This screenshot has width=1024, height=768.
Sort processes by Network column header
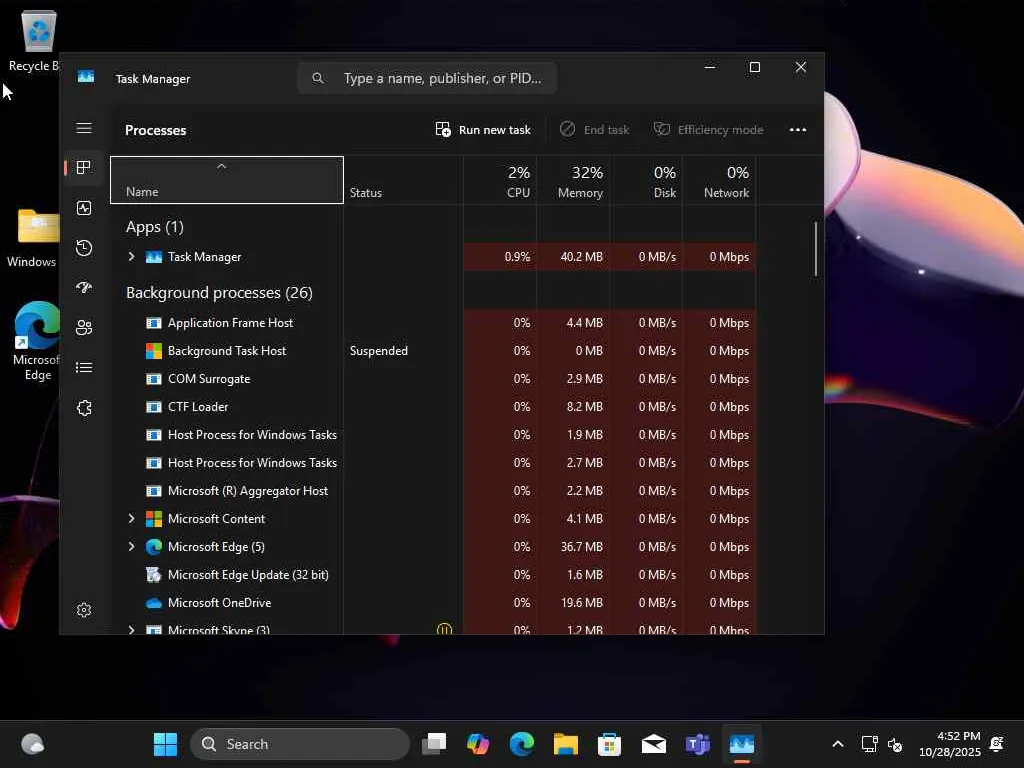(720, 180)
